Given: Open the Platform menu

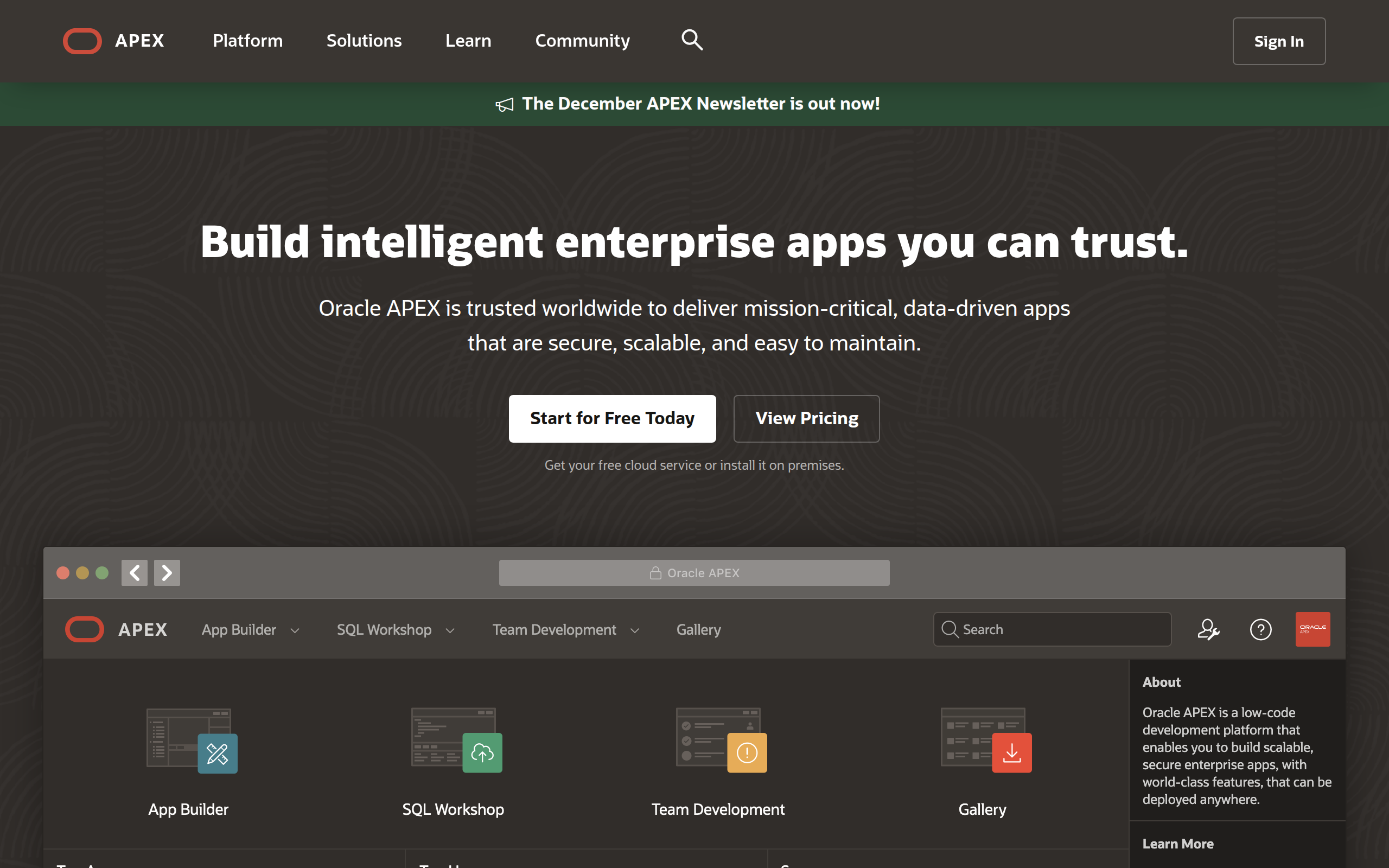Looking at the screenshot, I should [x=247, y=40].
